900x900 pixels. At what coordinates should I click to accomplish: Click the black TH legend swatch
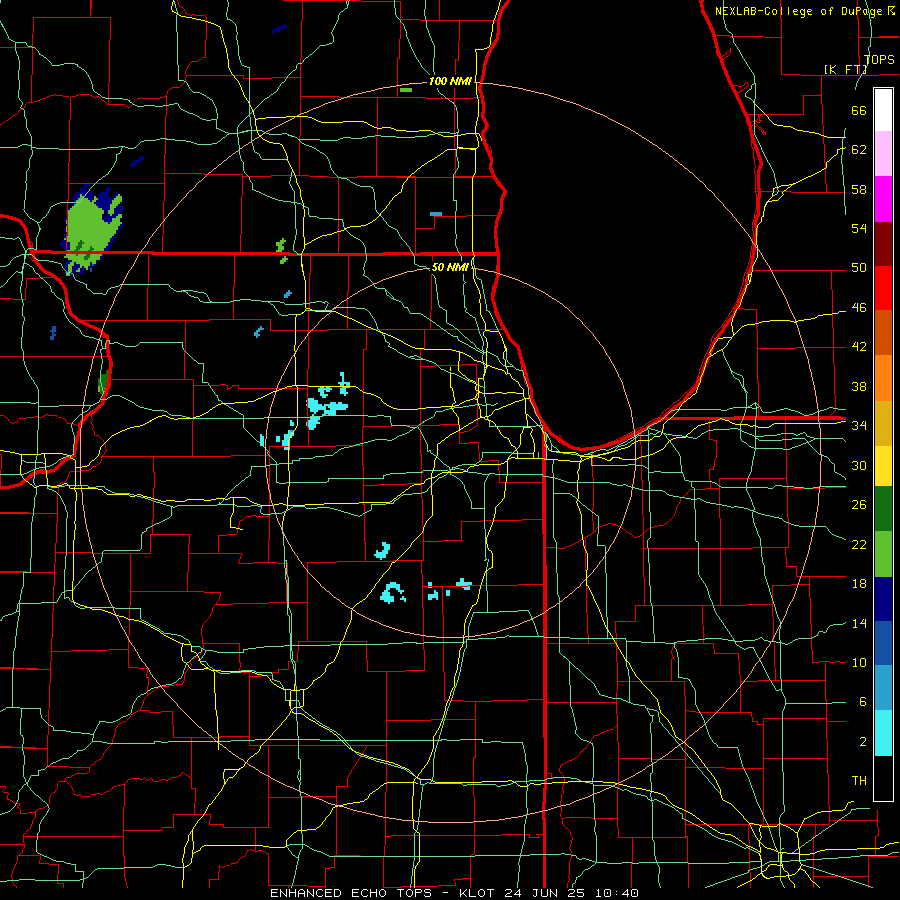pyautogui.click(x=883, y=778)
